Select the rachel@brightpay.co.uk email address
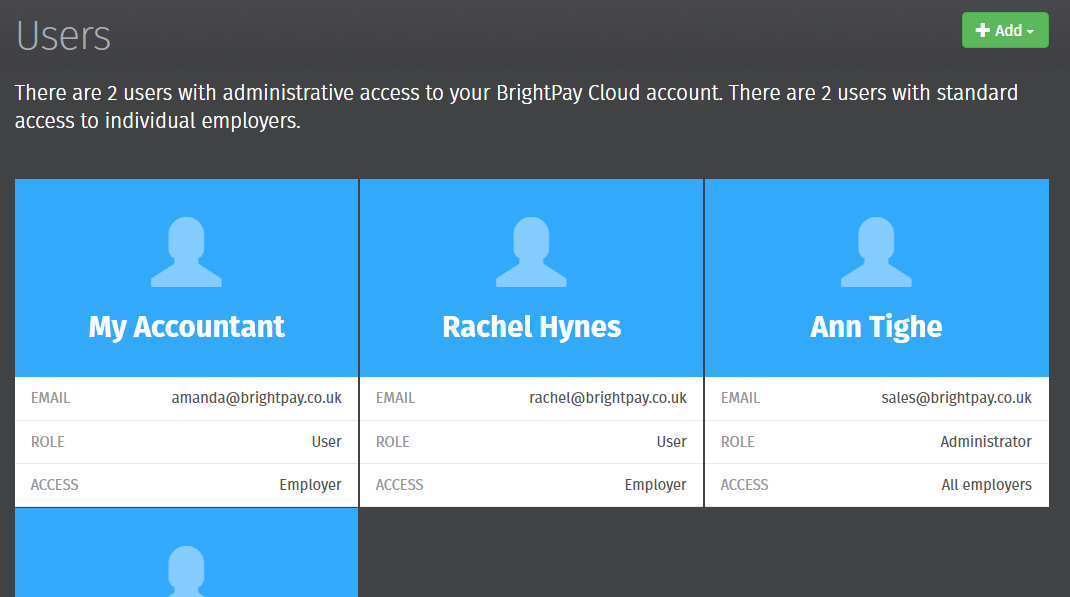Viewport: 1070px width, 597px height. tap(607, 398)
